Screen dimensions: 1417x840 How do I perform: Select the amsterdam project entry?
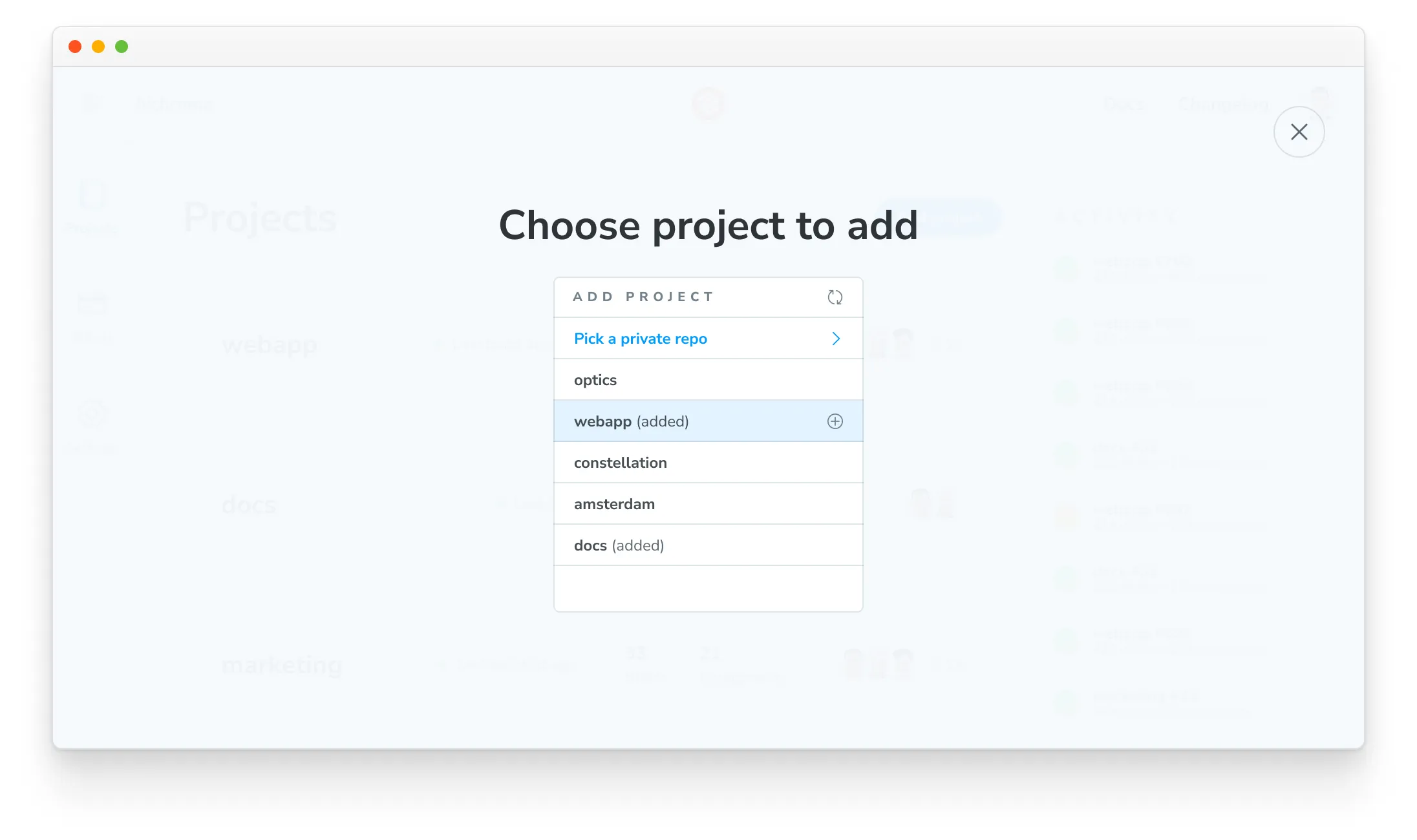click(614, 503)
